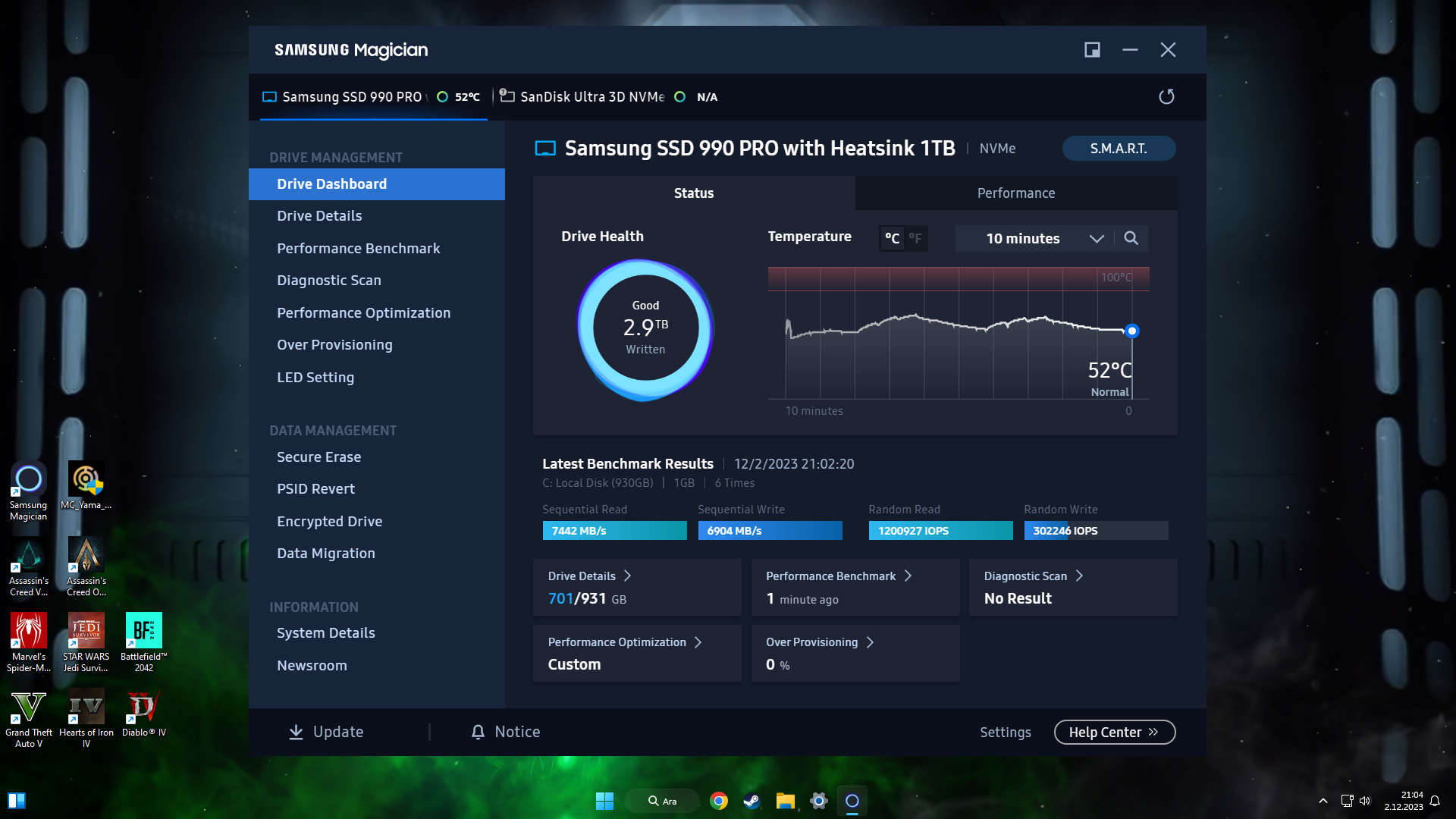
Task: Expand Drive Details card chevron
Action: click(627, 576)
